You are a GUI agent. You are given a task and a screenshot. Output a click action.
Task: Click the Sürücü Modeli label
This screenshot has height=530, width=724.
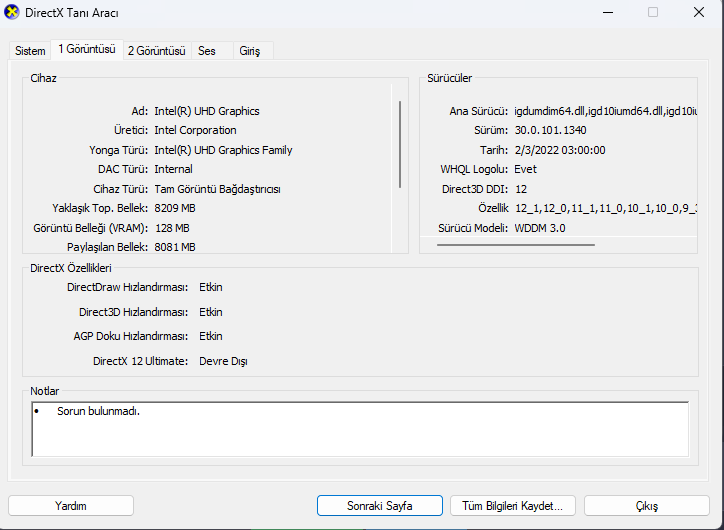point(473,228)
